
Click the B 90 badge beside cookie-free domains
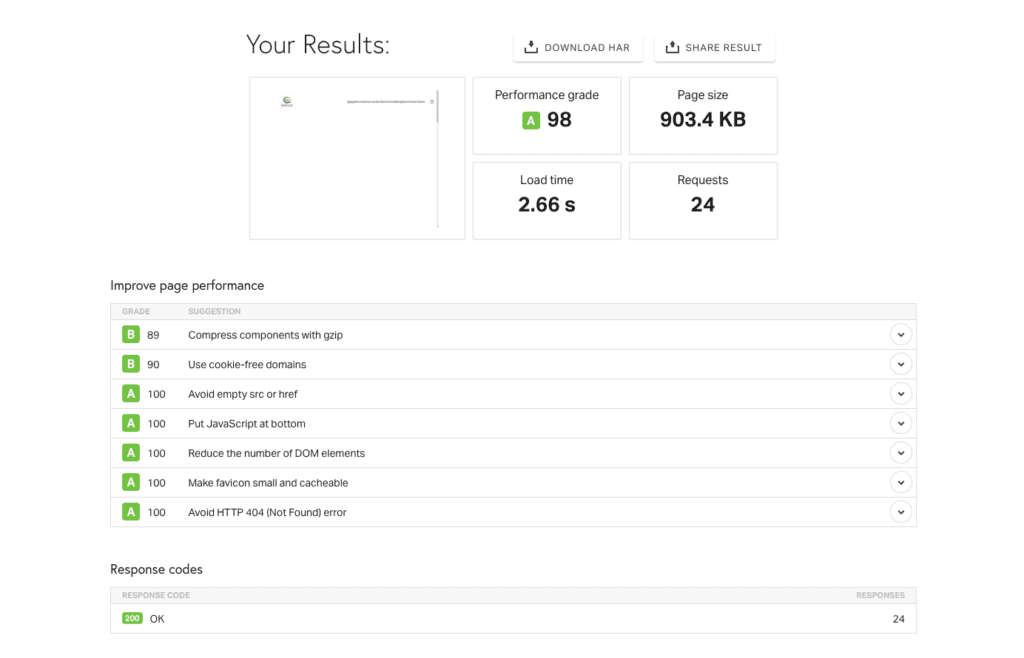pos(131,364)
